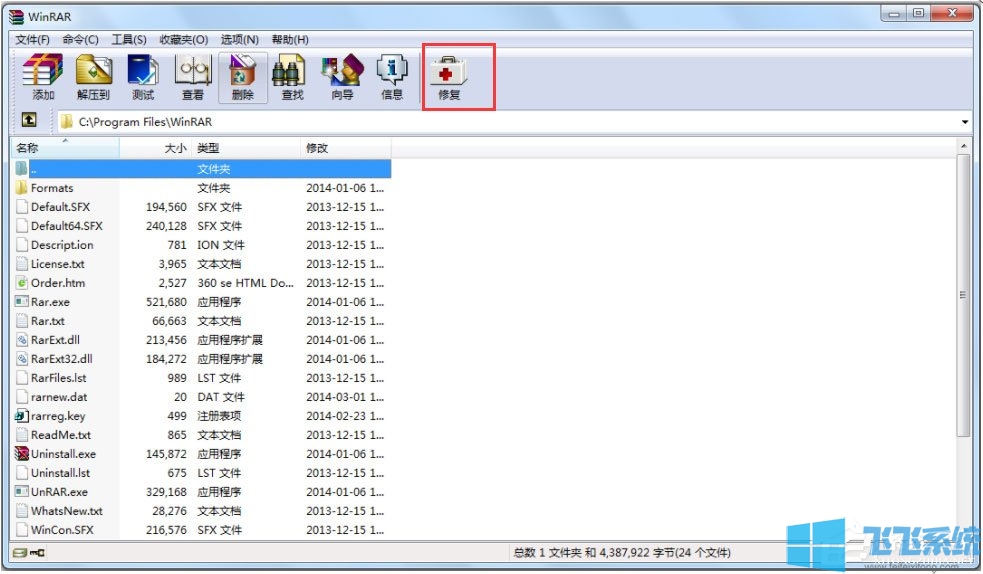Select Rar.exe in the file list
Image resolution: width=983 pixels, height=574 pixels.
(50, 302)
